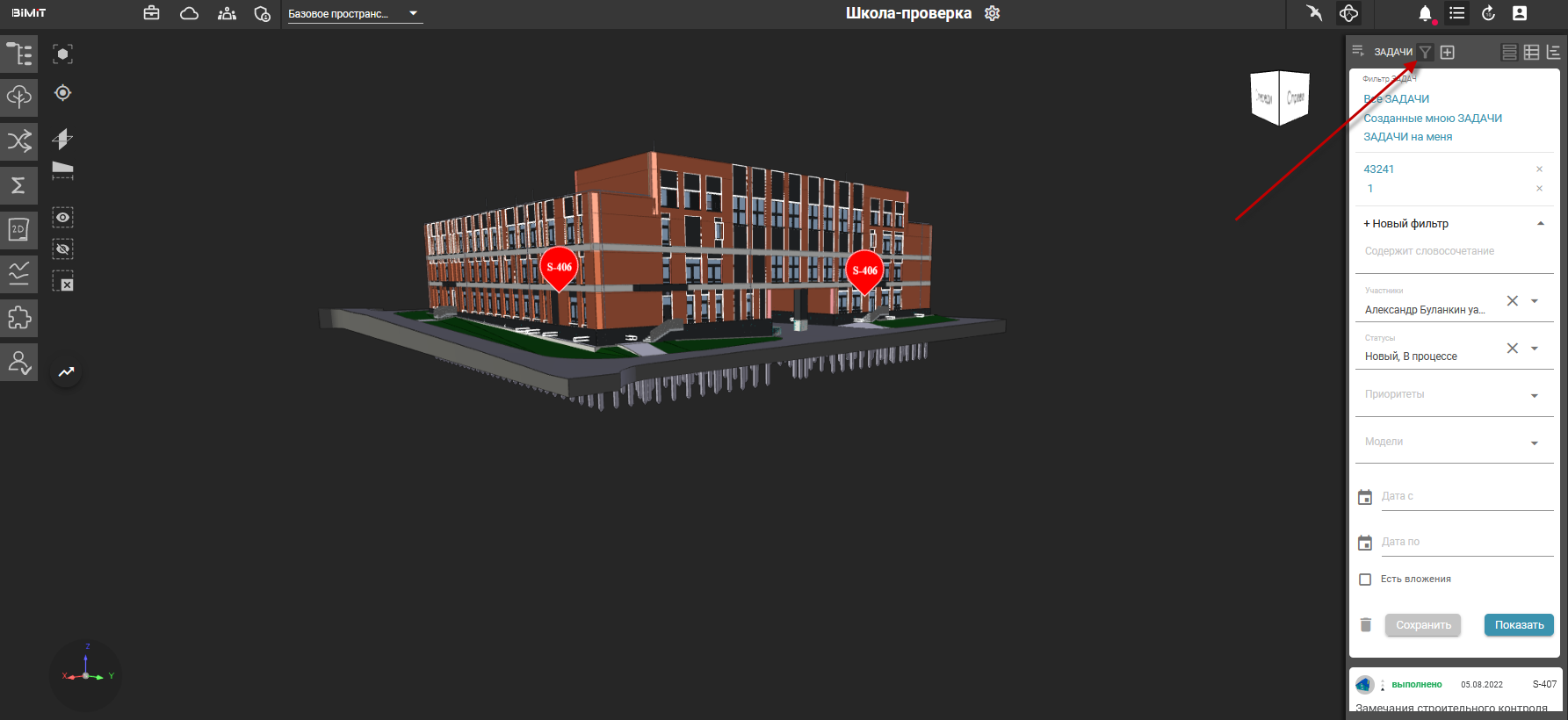Hide selected elements with crossed-eye icon
Screen dimensions: 1568x720
tap(62, 249)
